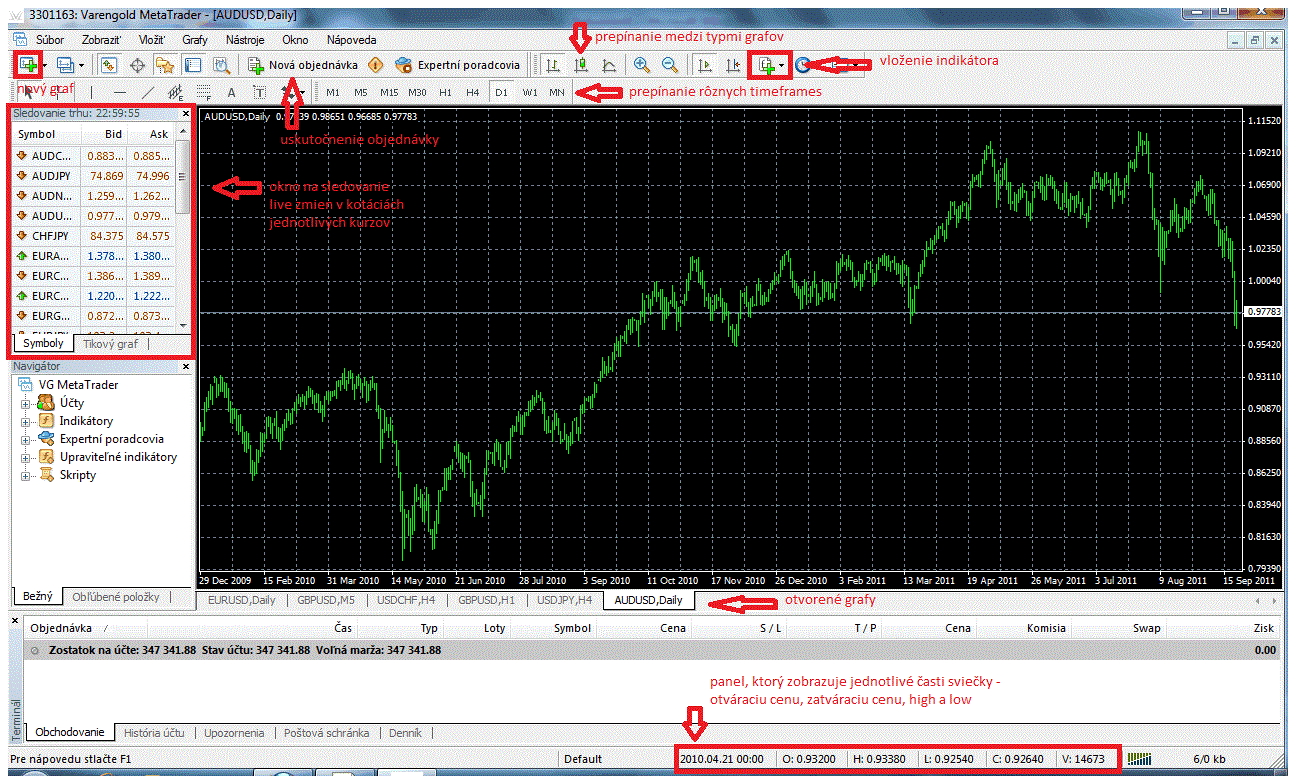Select the M15 timeframe
This screenshot has width=1292, height=776.
389,92
